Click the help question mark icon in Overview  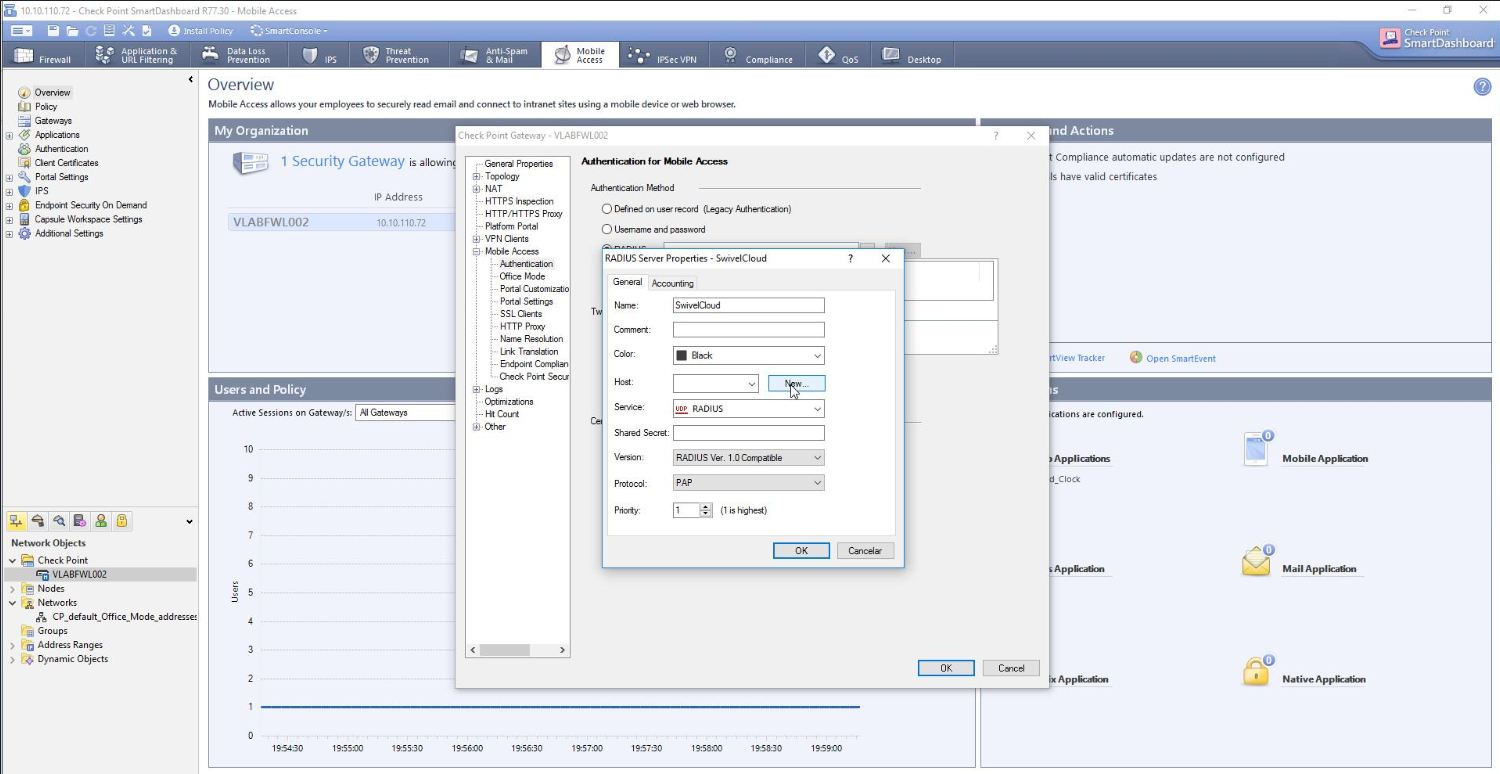click(x=1482, y=87)
